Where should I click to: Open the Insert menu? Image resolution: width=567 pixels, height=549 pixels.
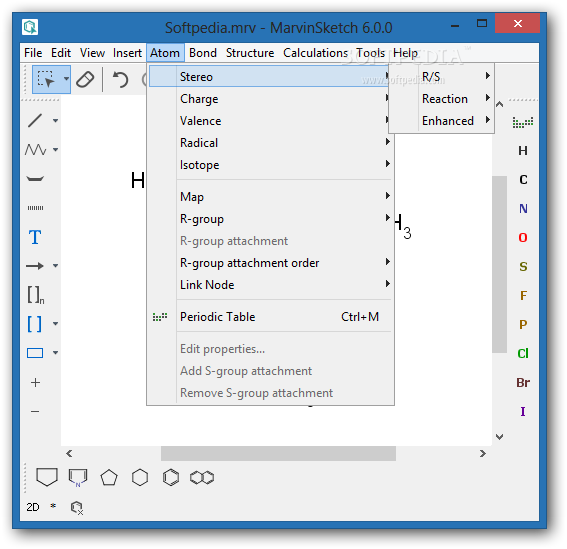[x=127, y=53]
